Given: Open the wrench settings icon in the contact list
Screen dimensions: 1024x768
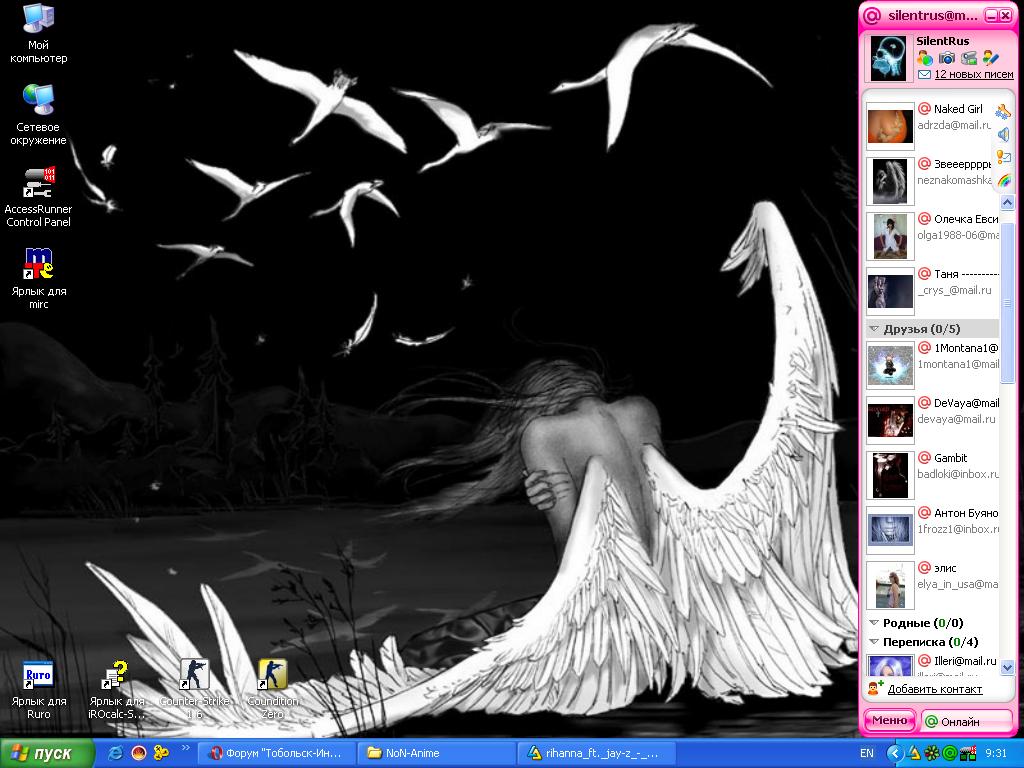Looking at the screenshot, I should pos(1003,112).
